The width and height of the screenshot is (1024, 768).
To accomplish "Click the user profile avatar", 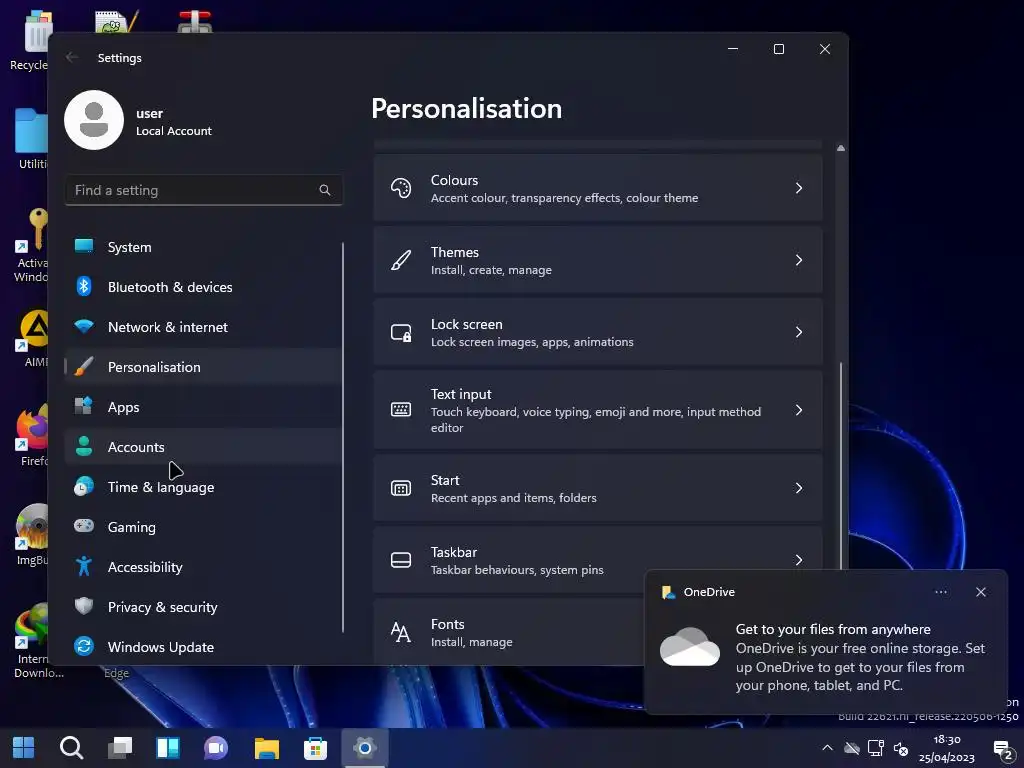I will point(94,120).
